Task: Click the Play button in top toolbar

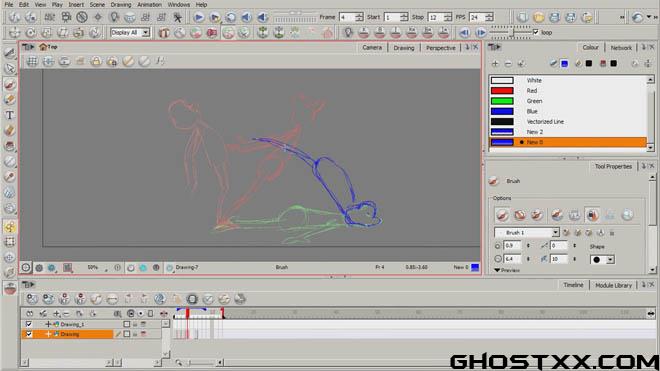Action: coord(199,17)
